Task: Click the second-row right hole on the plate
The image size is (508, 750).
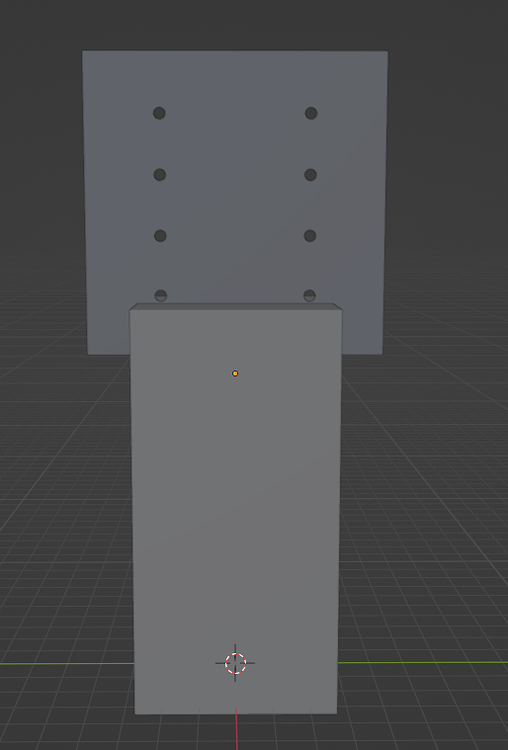Action: 310,175
